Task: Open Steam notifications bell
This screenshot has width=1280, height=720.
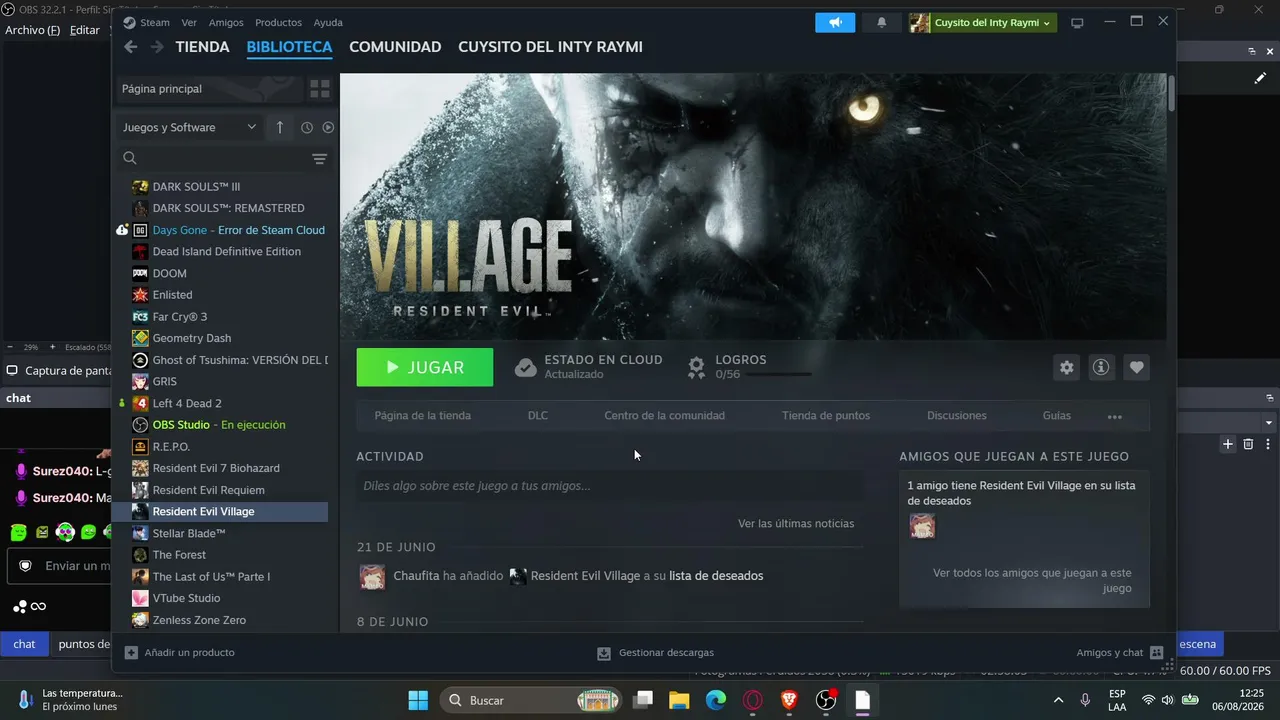Action: pos(881,22)
